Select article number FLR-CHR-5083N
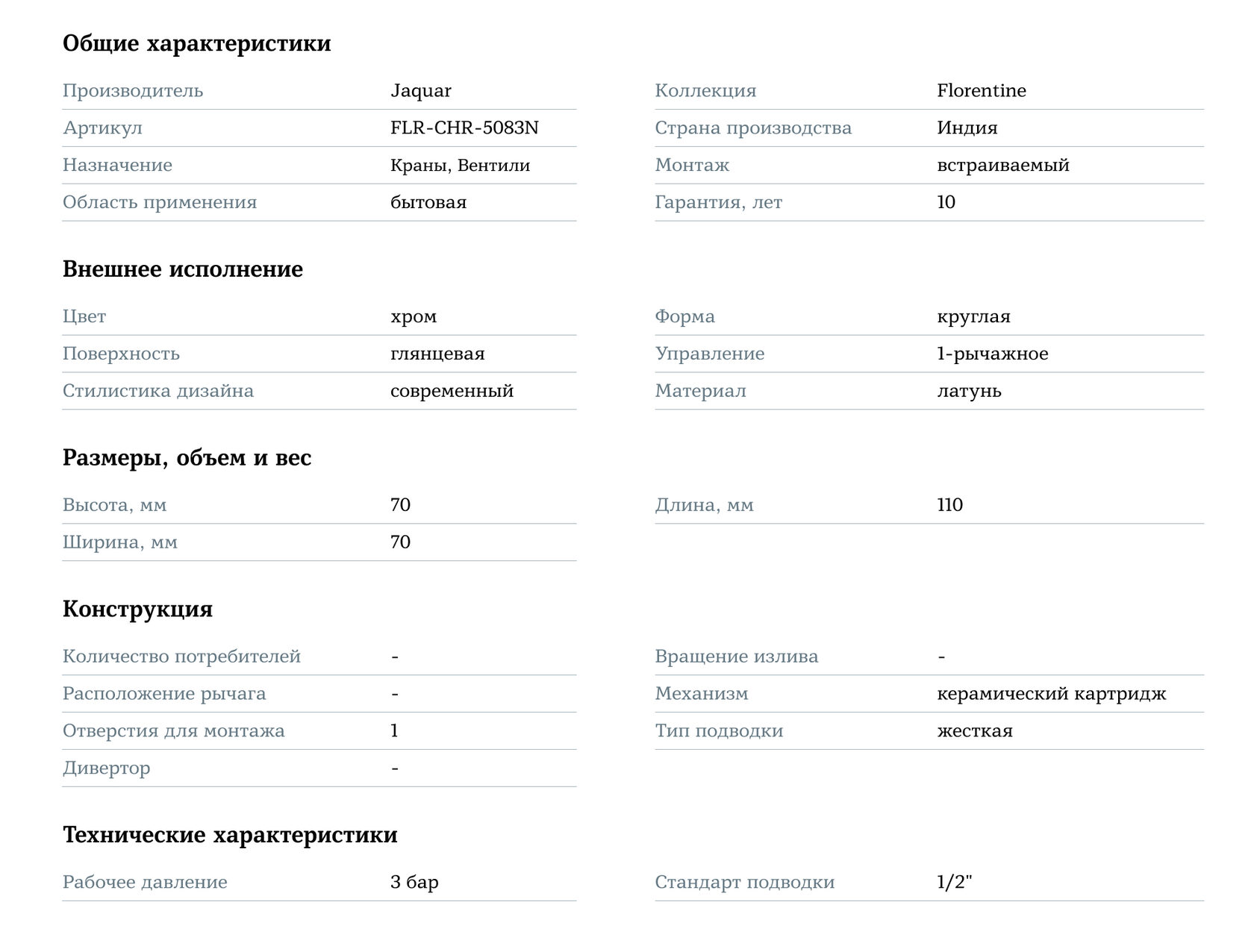1254x952 pixels. point(464,128)
